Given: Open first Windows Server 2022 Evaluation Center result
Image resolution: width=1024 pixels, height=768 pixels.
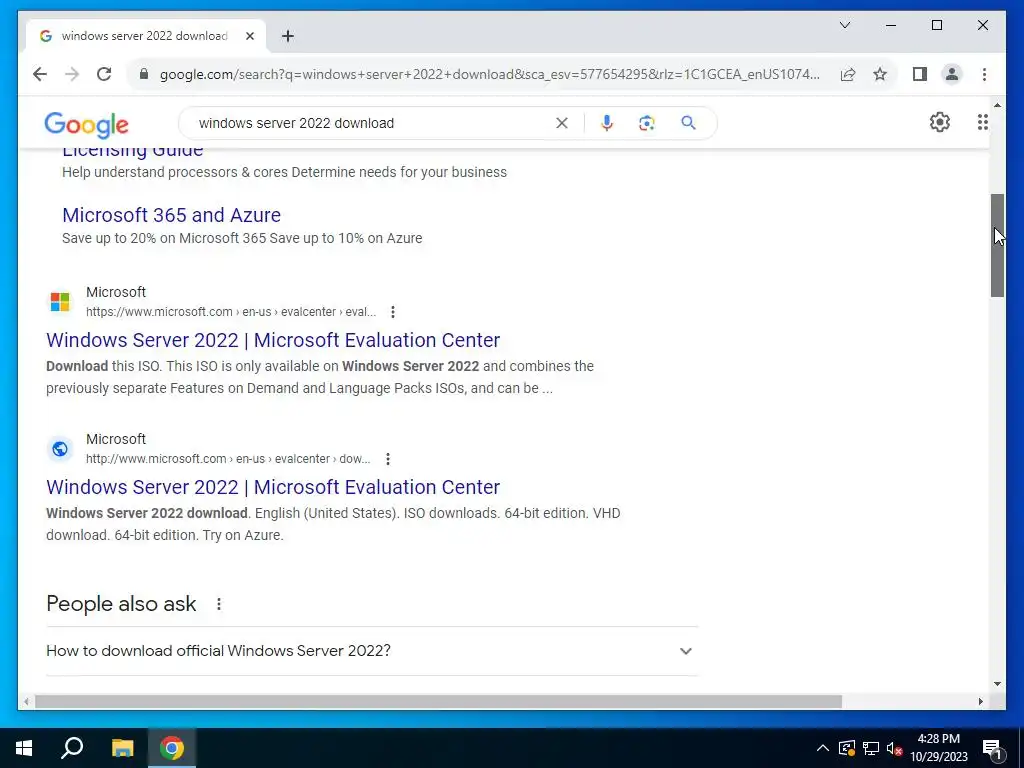Looking at the screenshot, I should coord(273,340).
